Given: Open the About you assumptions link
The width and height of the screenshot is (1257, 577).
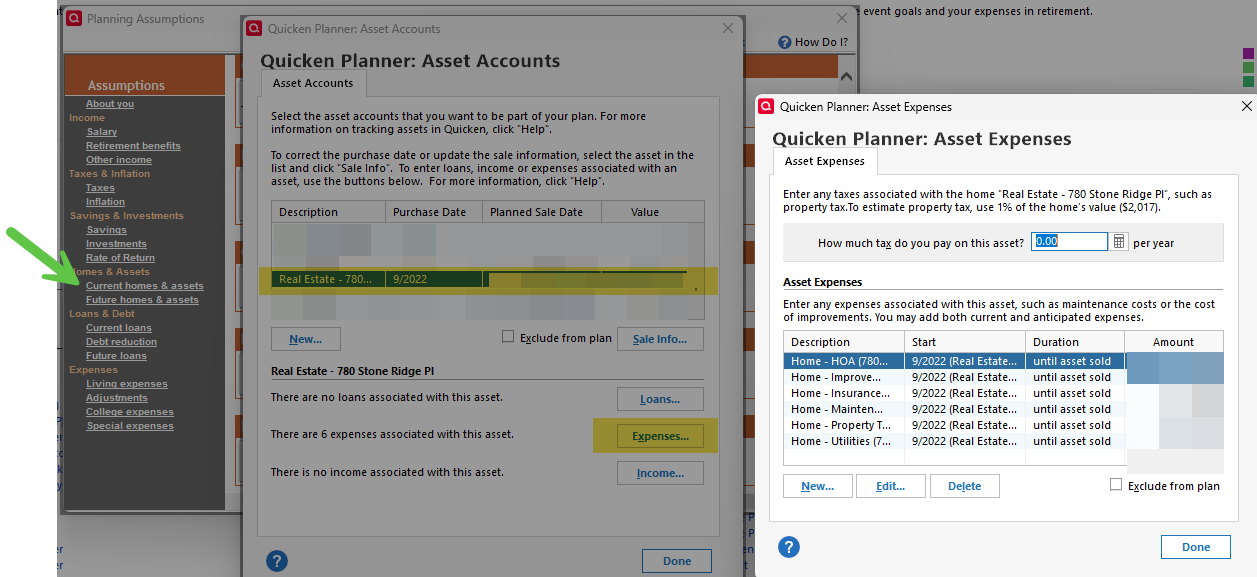Looking at the screenshot, I should pyautogui.click(x=110, y=104).
